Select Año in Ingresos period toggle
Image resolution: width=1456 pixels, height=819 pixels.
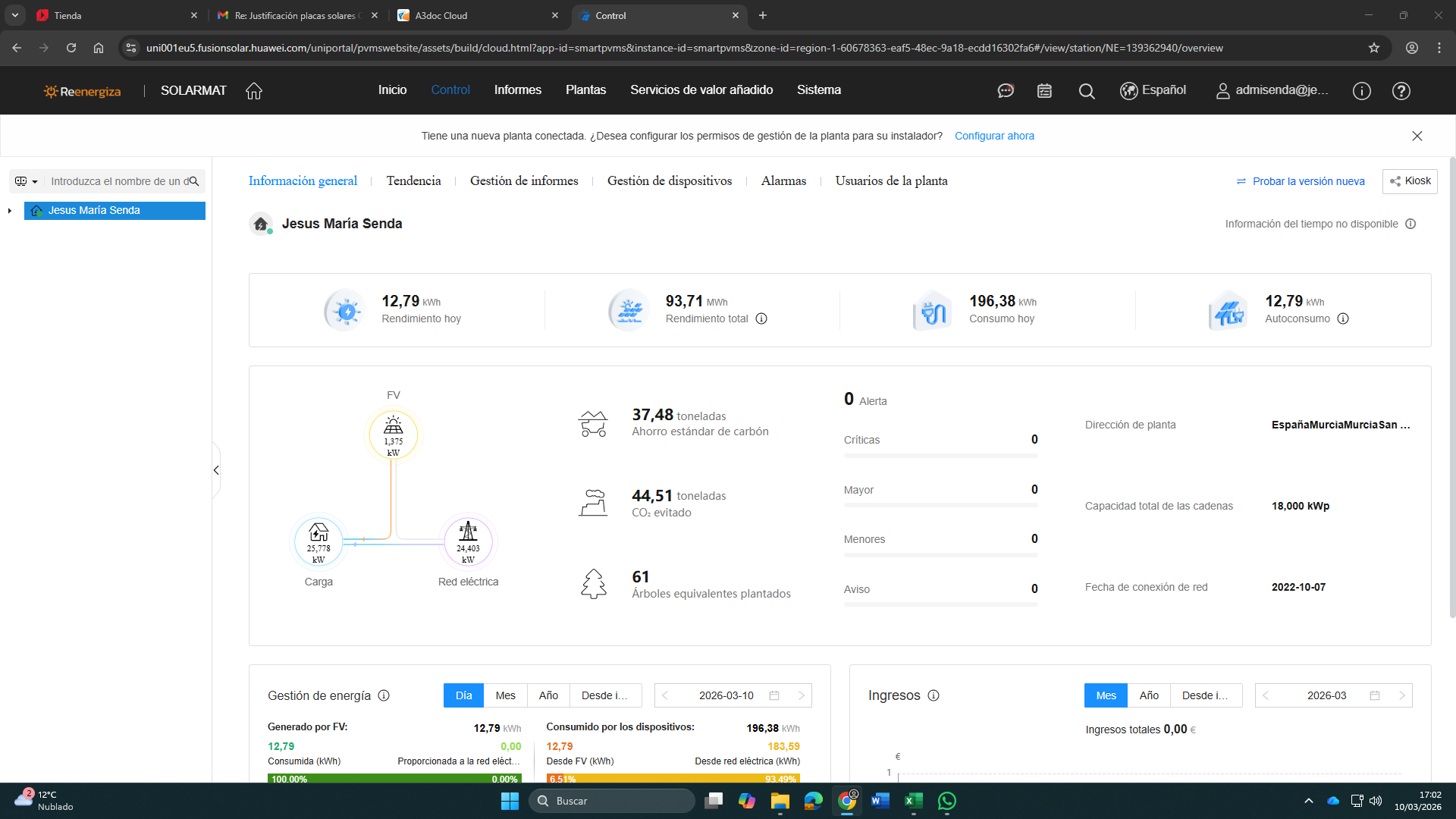coord(1149,695)
